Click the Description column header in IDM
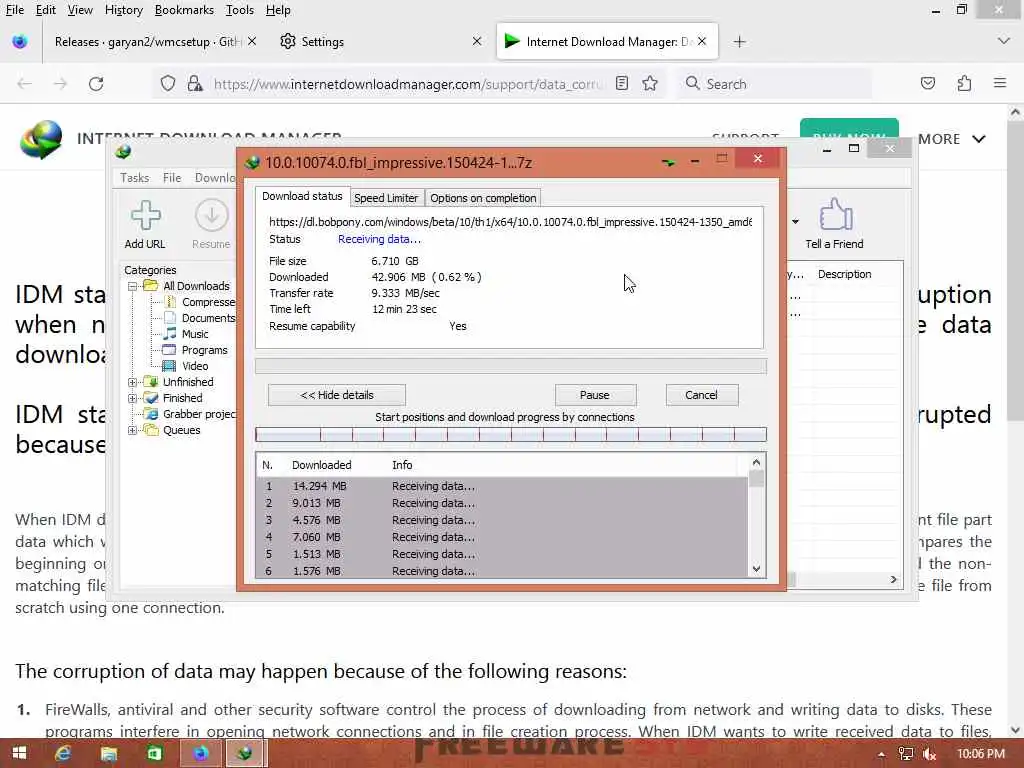 pos(844,274)
